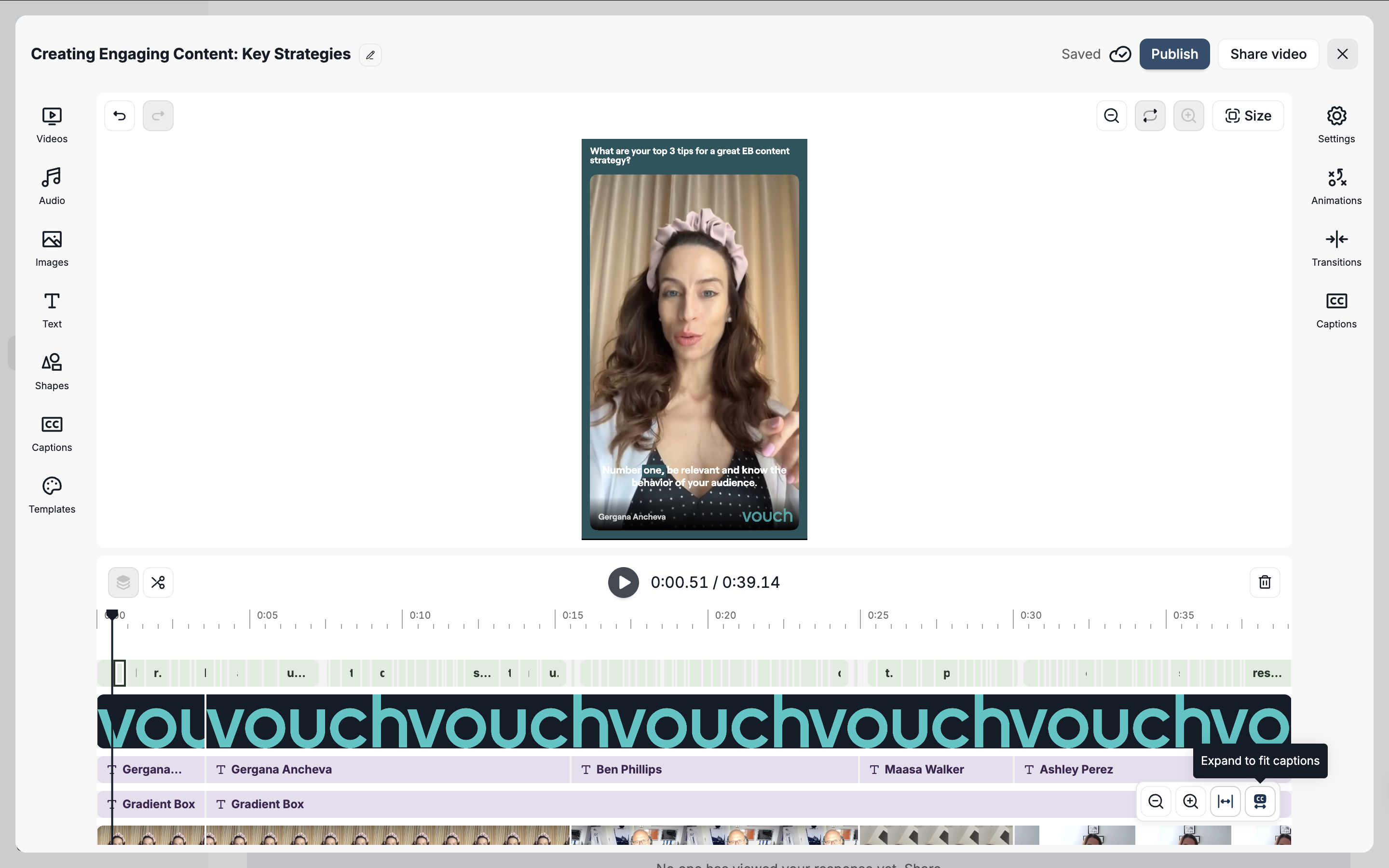Screen dimensions: 1389x868
Task: Click the Share video button
Action: [x=1268, y=54]
